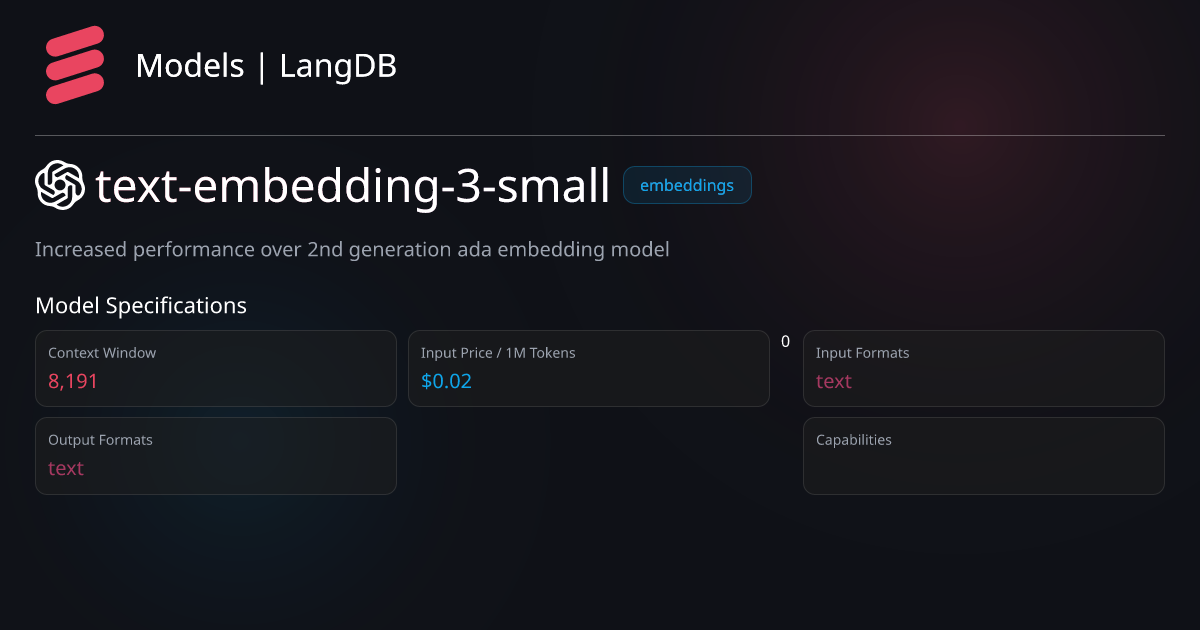1200x630 pixels.
Task: Select the empty Capabilities card
Action: click(984, 456)
